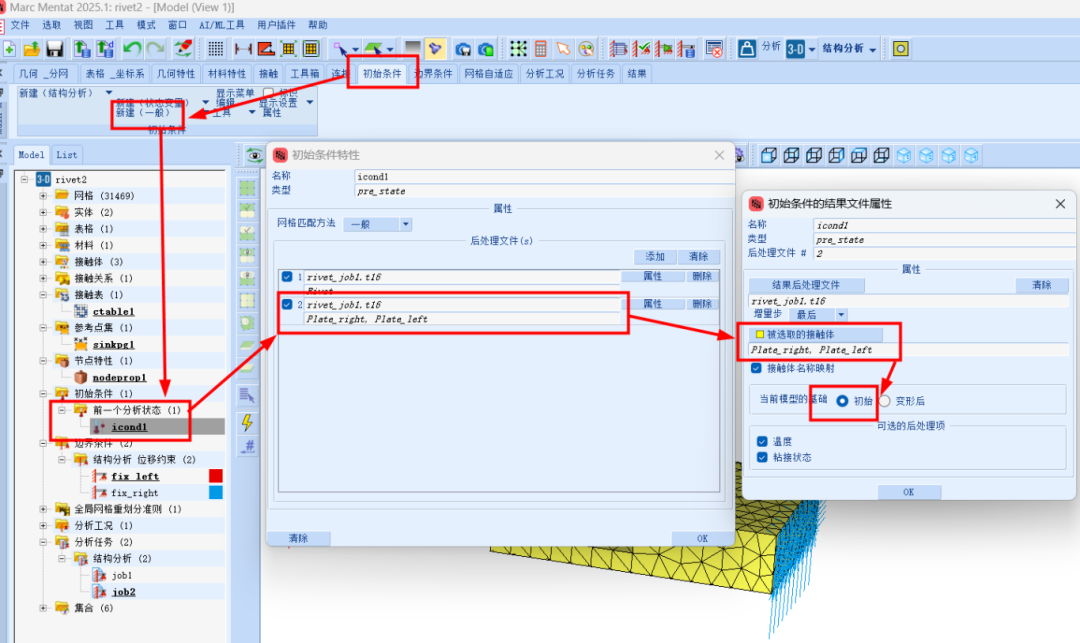
Task: Select the job2 item in the model tree
Action: 123,591
